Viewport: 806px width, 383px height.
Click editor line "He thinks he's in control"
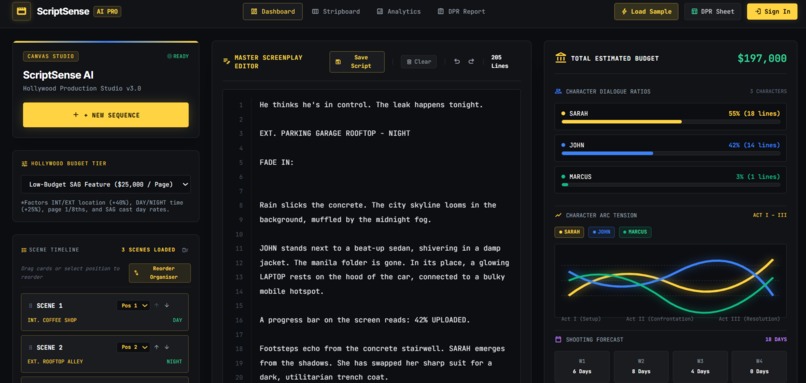pos(371,104)
